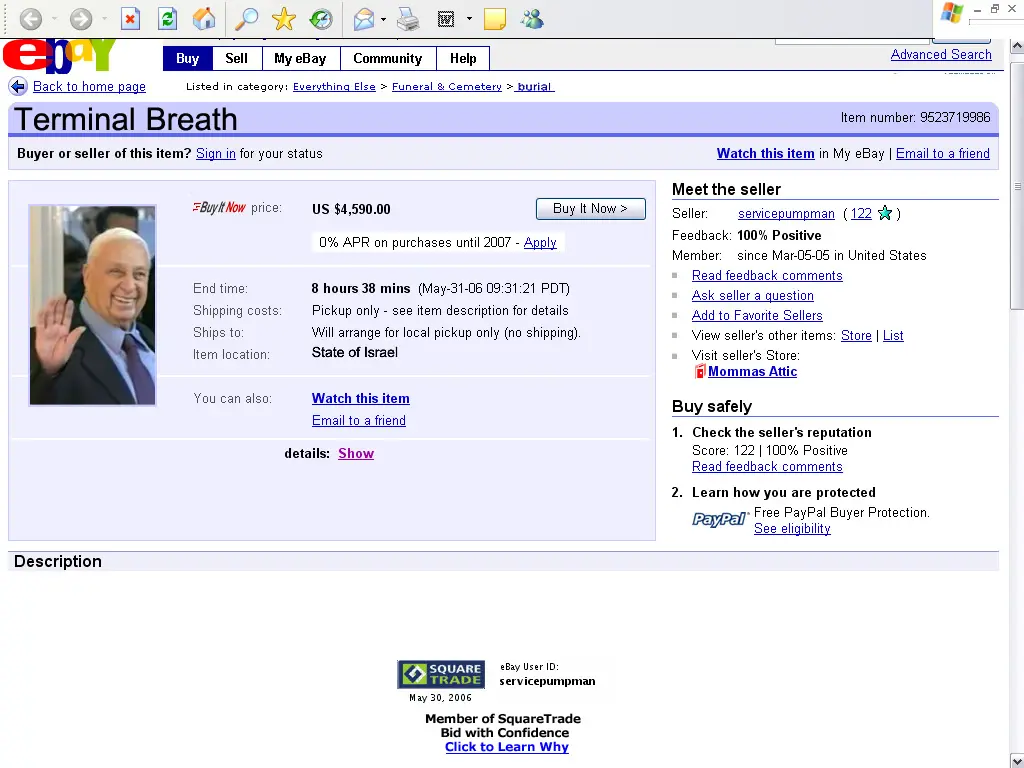Go to the Community tab
Screen dimensions: 1024x768
coord(388,58)
